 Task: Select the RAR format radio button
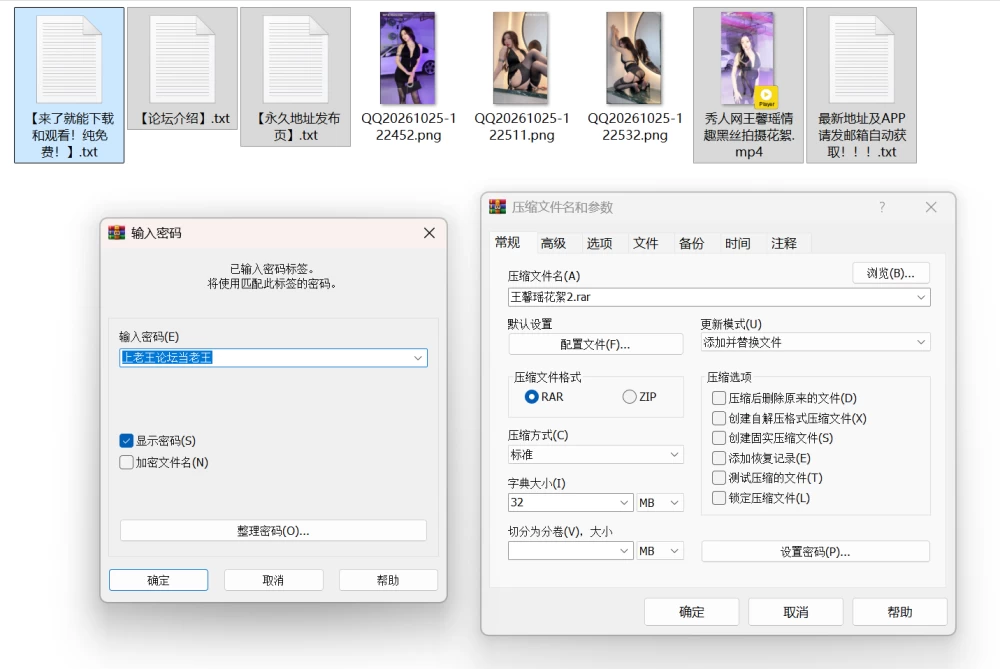coord(531,397)
